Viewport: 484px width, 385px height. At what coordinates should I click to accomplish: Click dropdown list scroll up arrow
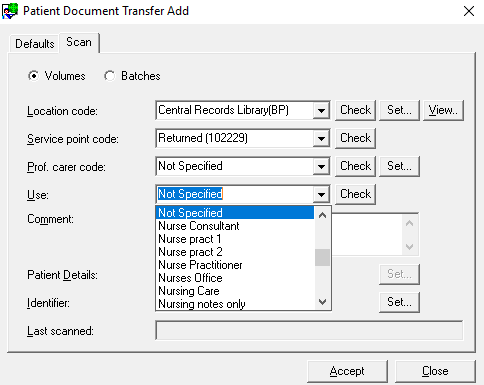coord(322,215)
